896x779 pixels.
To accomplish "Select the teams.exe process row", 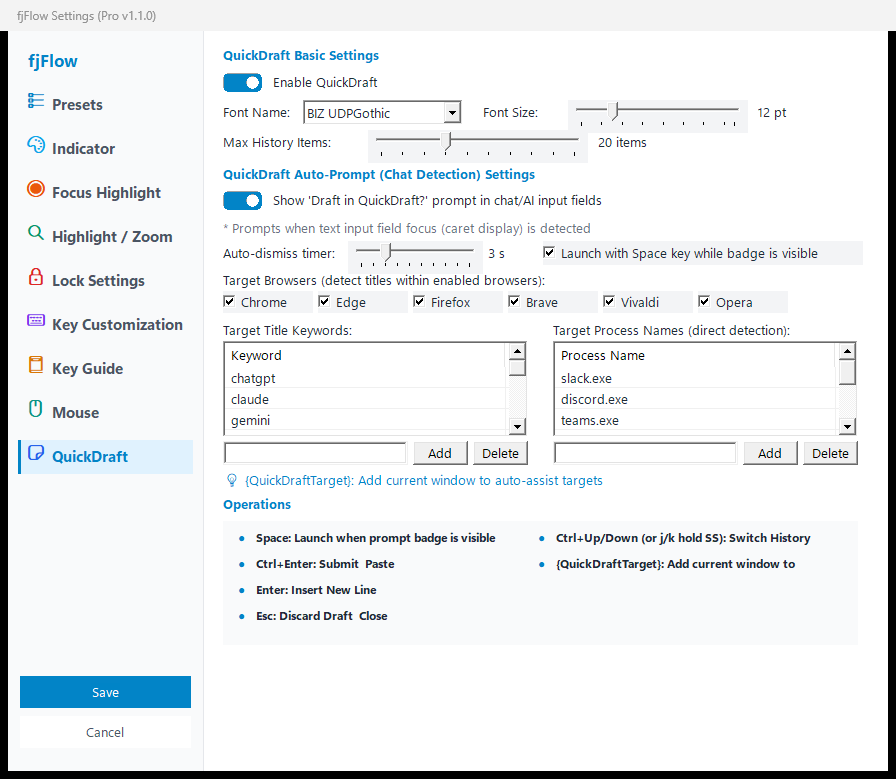I will coord(695,421).
